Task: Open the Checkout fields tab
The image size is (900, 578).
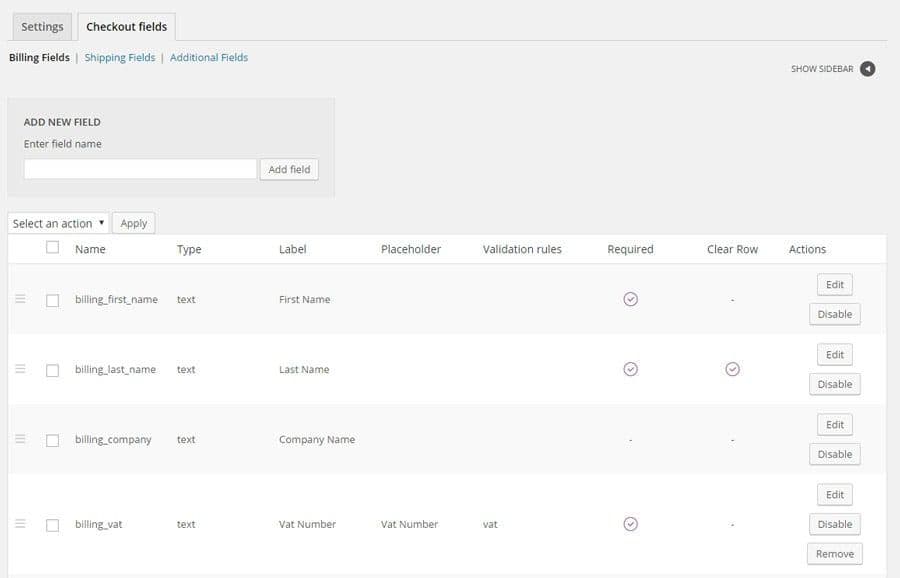Action: tap(126, 27)
